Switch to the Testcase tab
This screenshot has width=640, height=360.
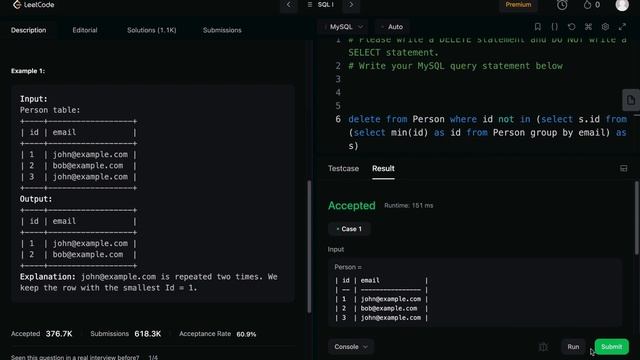[343, 169]
